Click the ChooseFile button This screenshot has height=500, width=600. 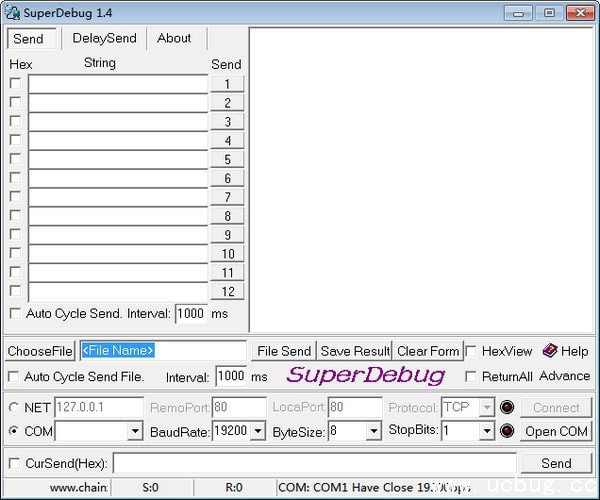40,351
